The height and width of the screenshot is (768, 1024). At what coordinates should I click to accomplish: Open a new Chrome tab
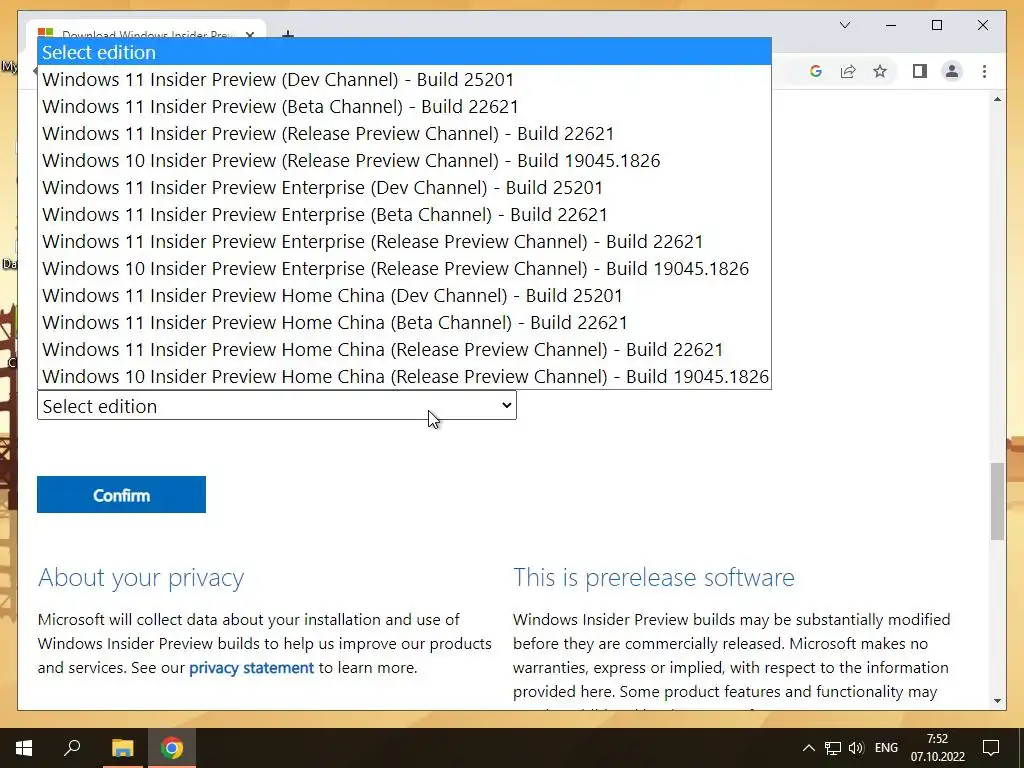pyautogui.click(x=287, y=34)
